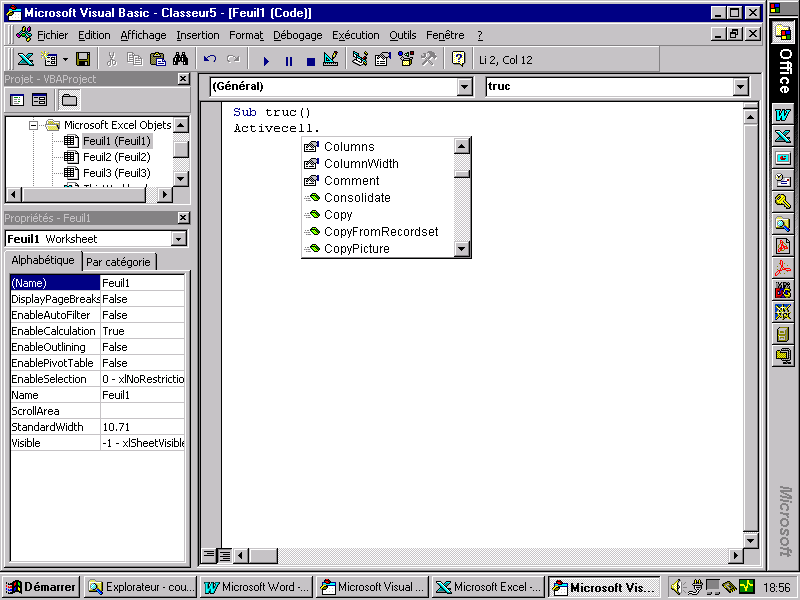Click the Insert UserForm toolbar icon
Viewport: 800px width, 600px height.
coord(50,59)
